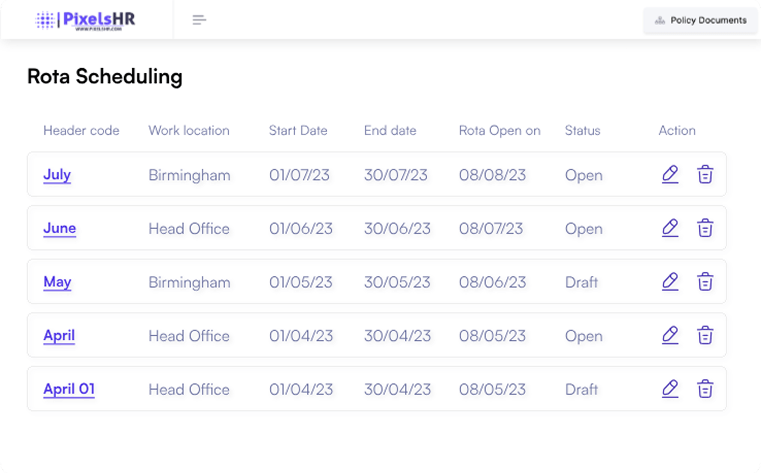Screen dimensions: 761x473
Task: Follow the April rota link
Action: 59,336
